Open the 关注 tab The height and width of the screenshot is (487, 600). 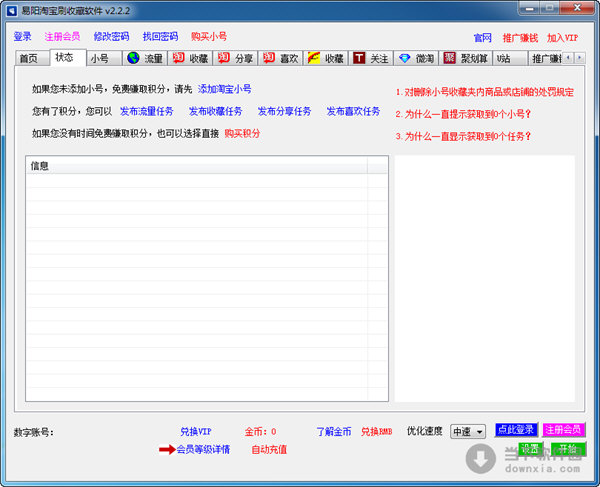click(370, 59)
